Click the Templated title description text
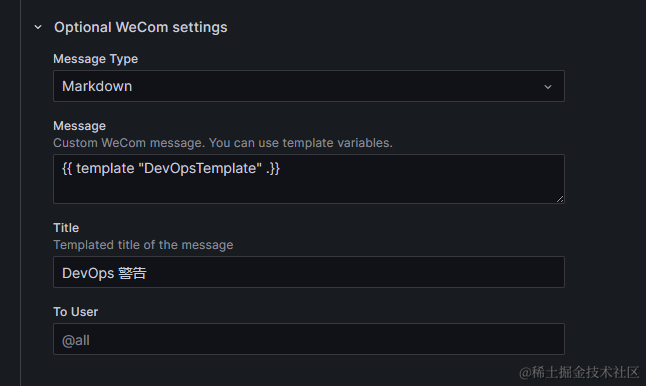The height and width of the screenshot is (386, 646). pos(143,245)
